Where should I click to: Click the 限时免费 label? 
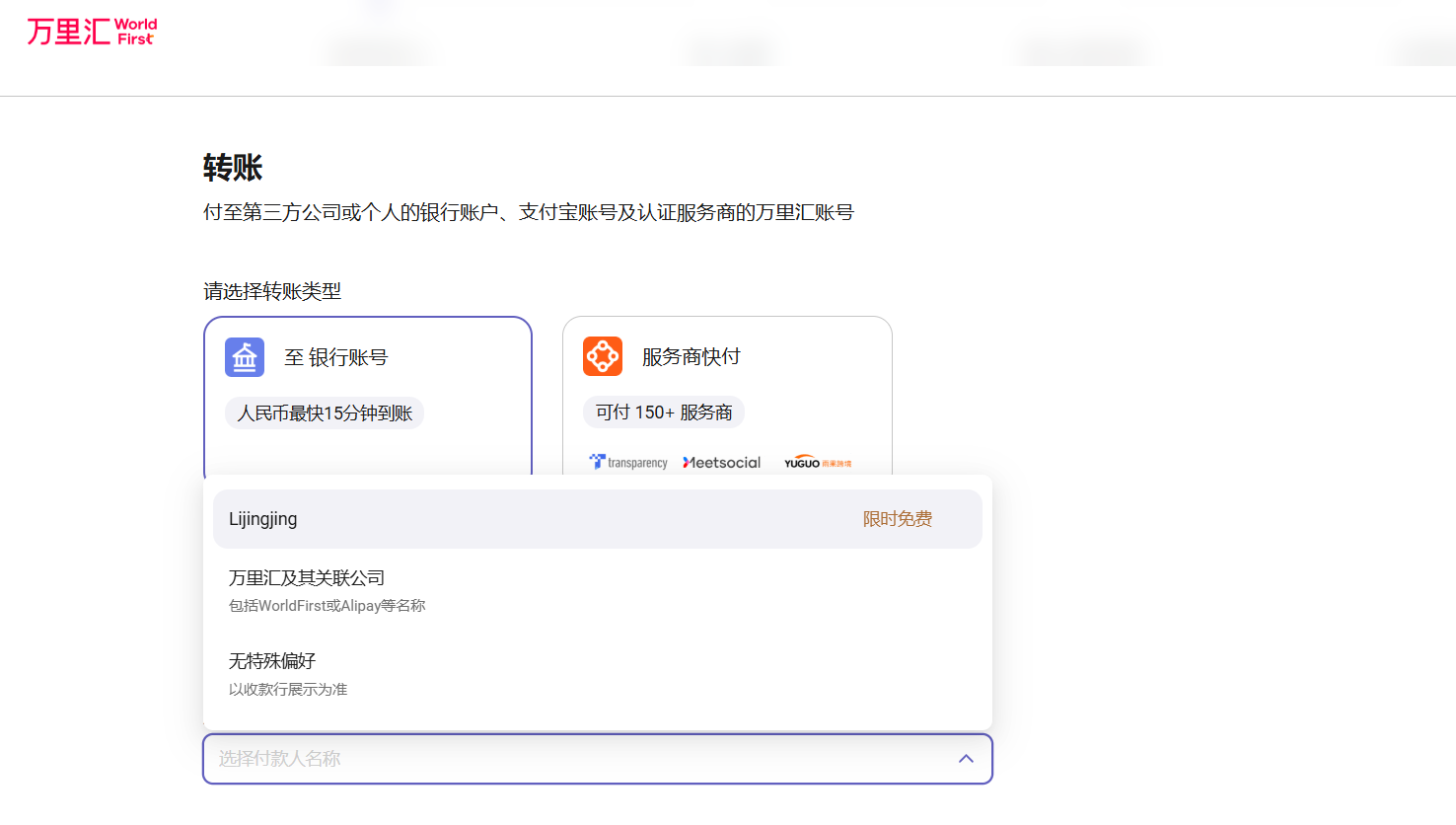tap(897, 519)
